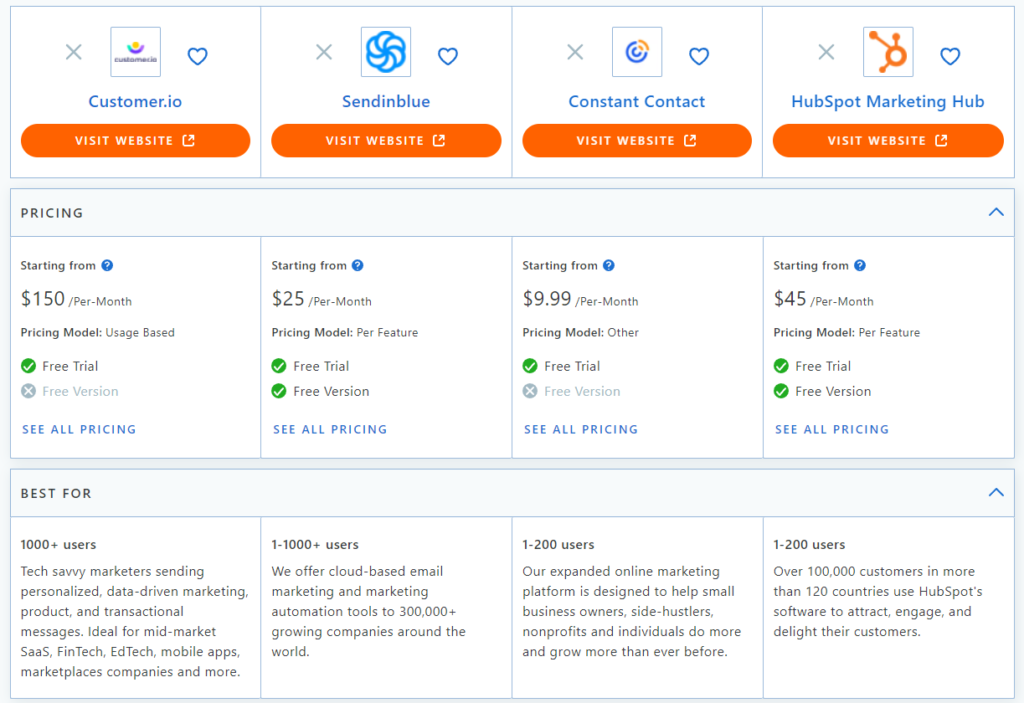Open the Constant Contact product name link
Viewport: 1024px width, 703px height.
click(x=636, y=101)
